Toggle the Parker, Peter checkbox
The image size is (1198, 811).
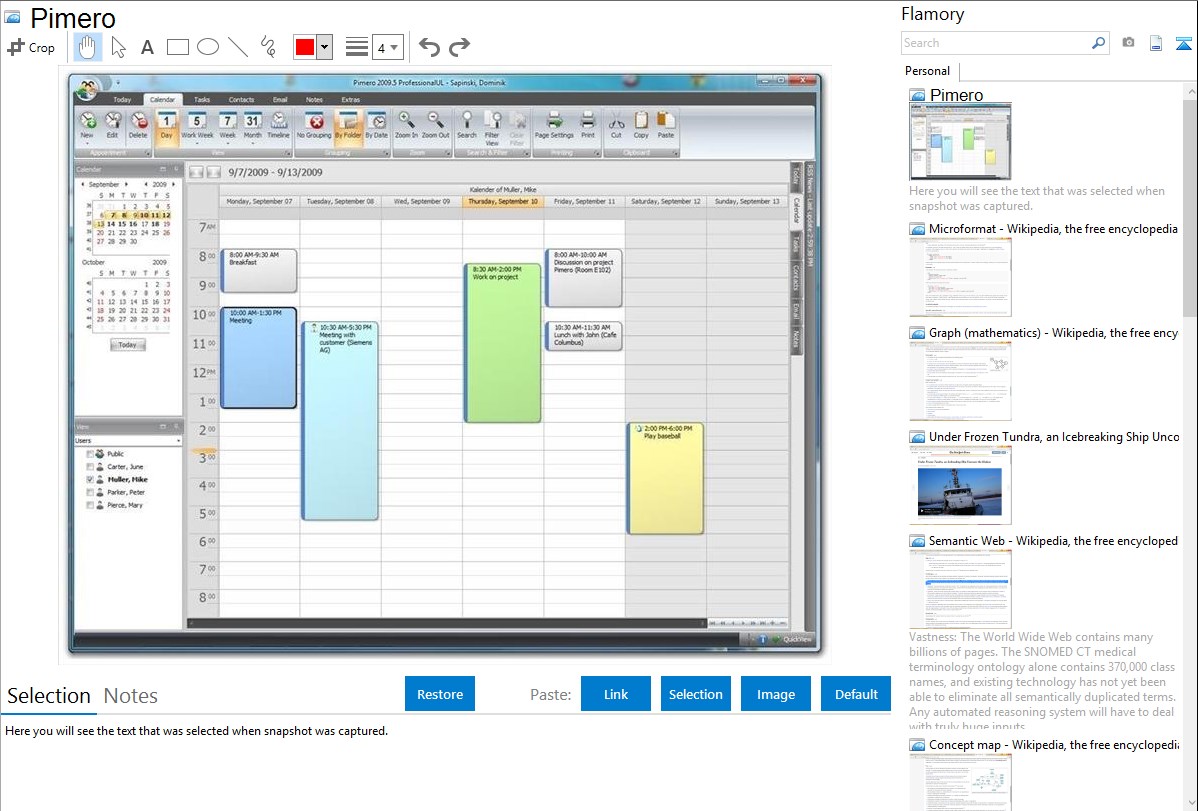90,493
